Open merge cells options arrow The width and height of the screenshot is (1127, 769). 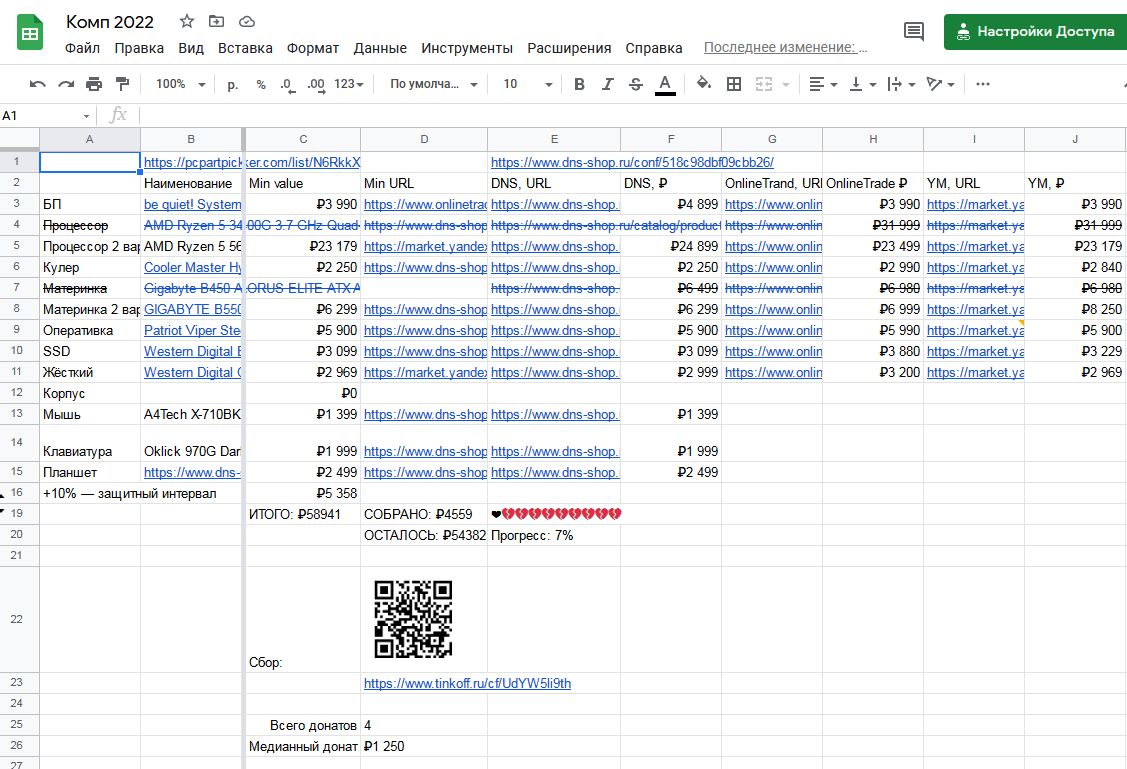click(786, 85)
